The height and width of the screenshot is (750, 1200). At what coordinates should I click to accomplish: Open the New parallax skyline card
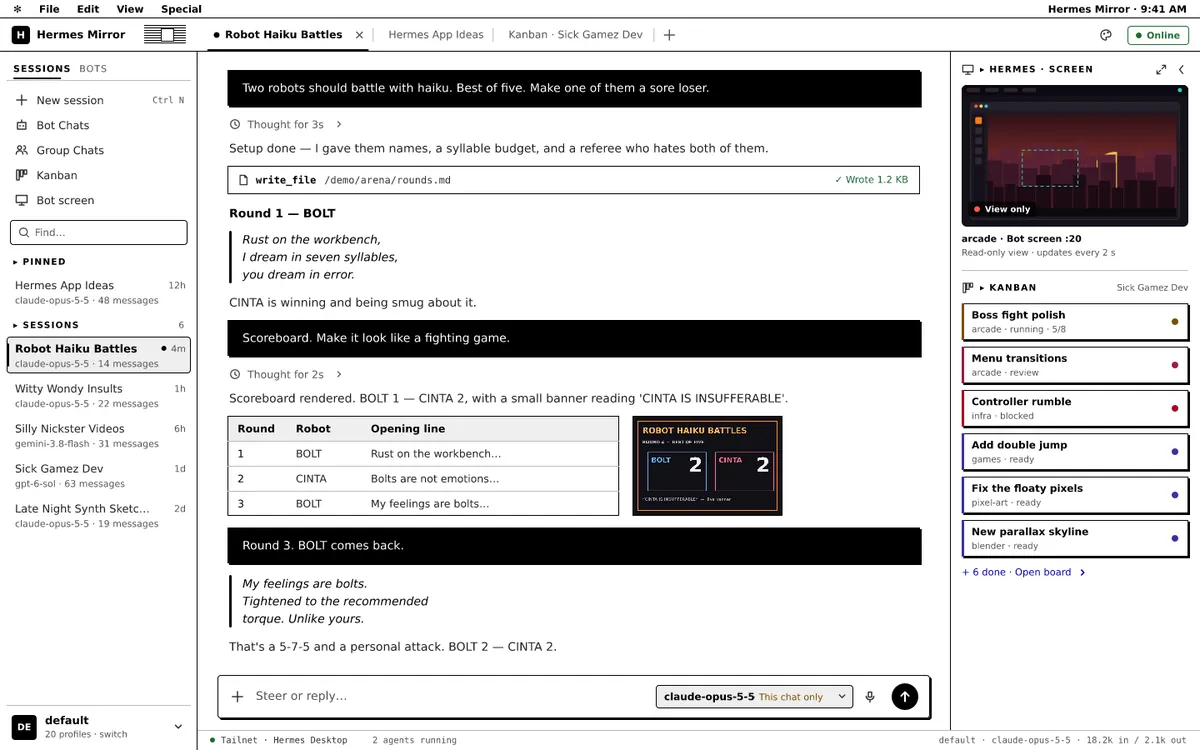[x=1075, y=538]
